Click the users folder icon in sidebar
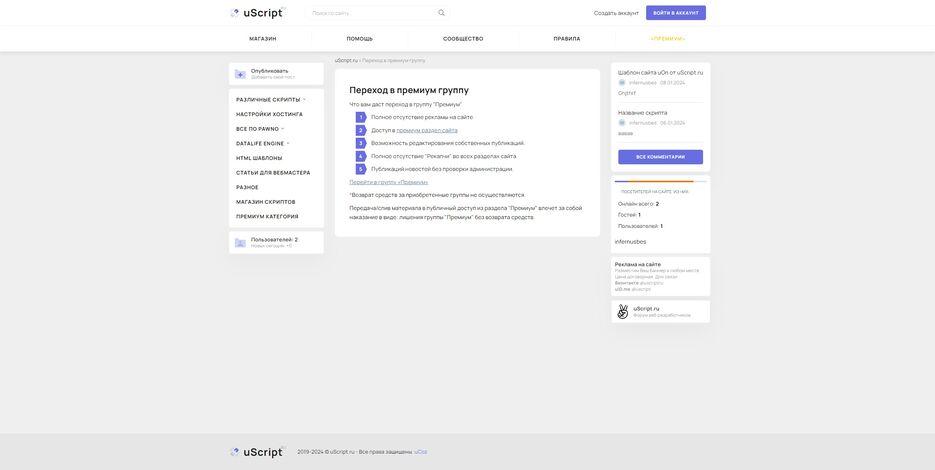Screen dimensions: 935x470 pos(240,242)
